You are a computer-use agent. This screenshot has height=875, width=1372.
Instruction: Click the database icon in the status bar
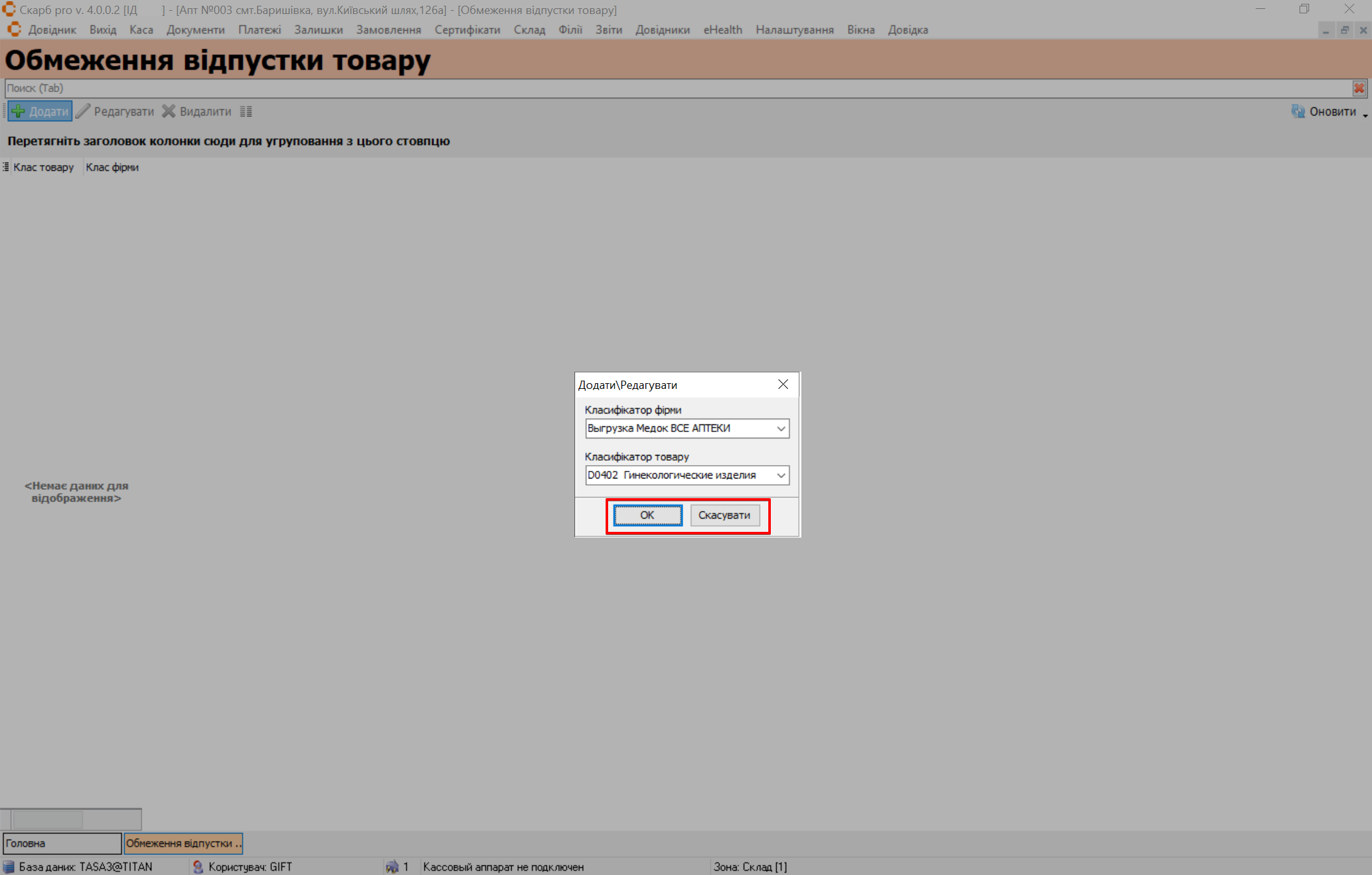[8, 867]
